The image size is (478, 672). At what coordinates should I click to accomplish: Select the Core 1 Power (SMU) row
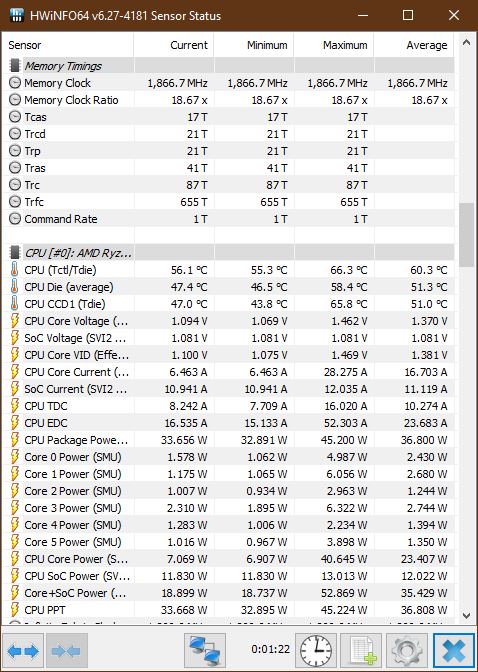click(228, 474)
